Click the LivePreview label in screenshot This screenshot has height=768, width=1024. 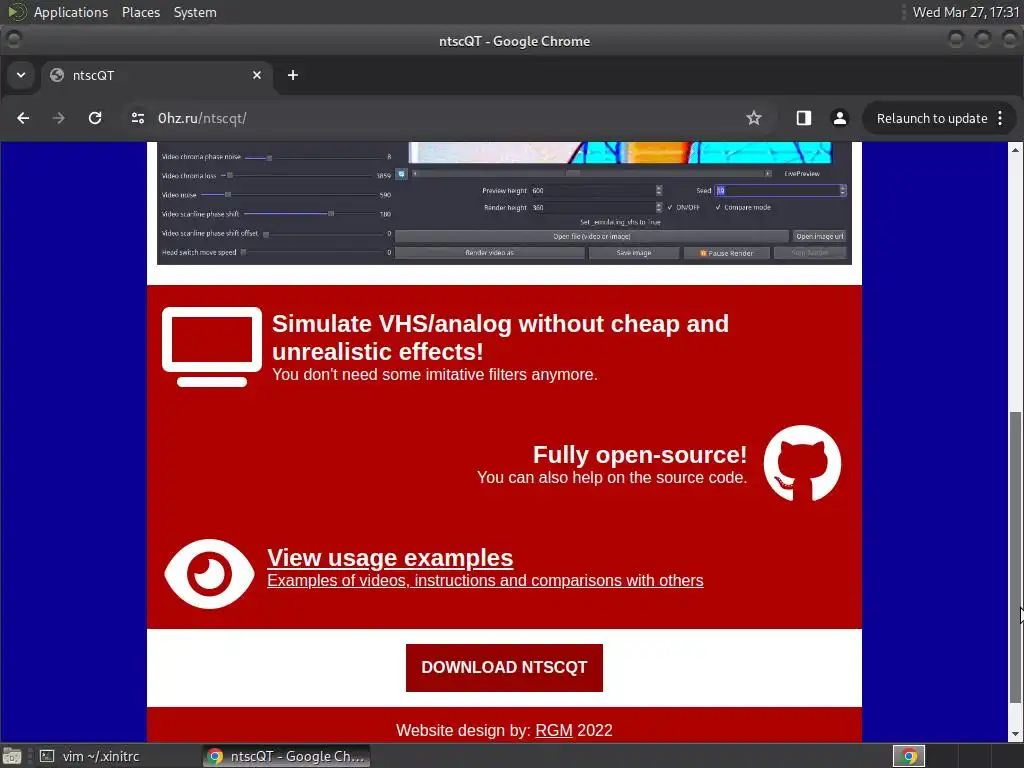802,174
